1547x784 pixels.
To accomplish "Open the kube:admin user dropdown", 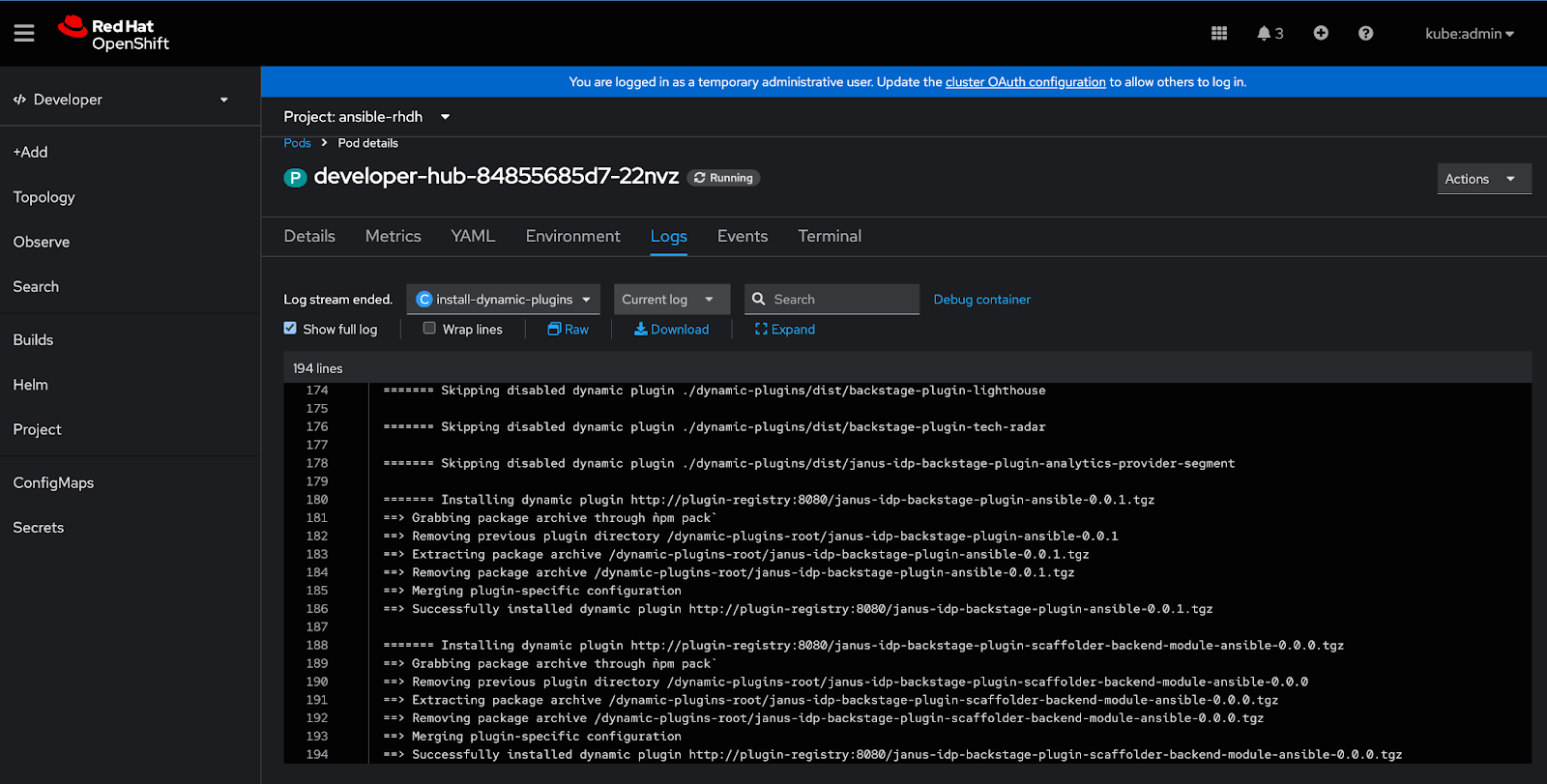I will tap(1470, 34).
